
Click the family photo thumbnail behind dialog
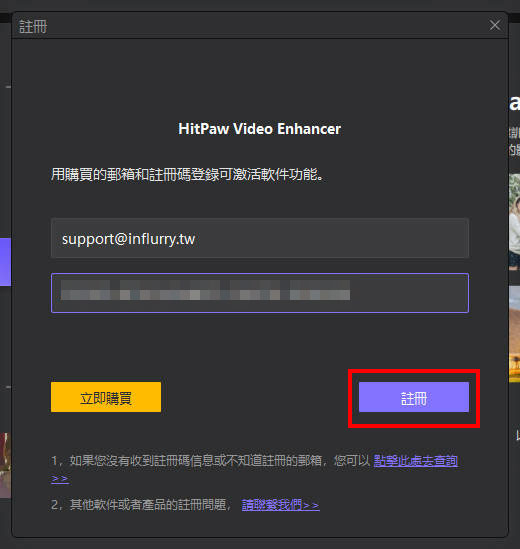pos(514,222)
